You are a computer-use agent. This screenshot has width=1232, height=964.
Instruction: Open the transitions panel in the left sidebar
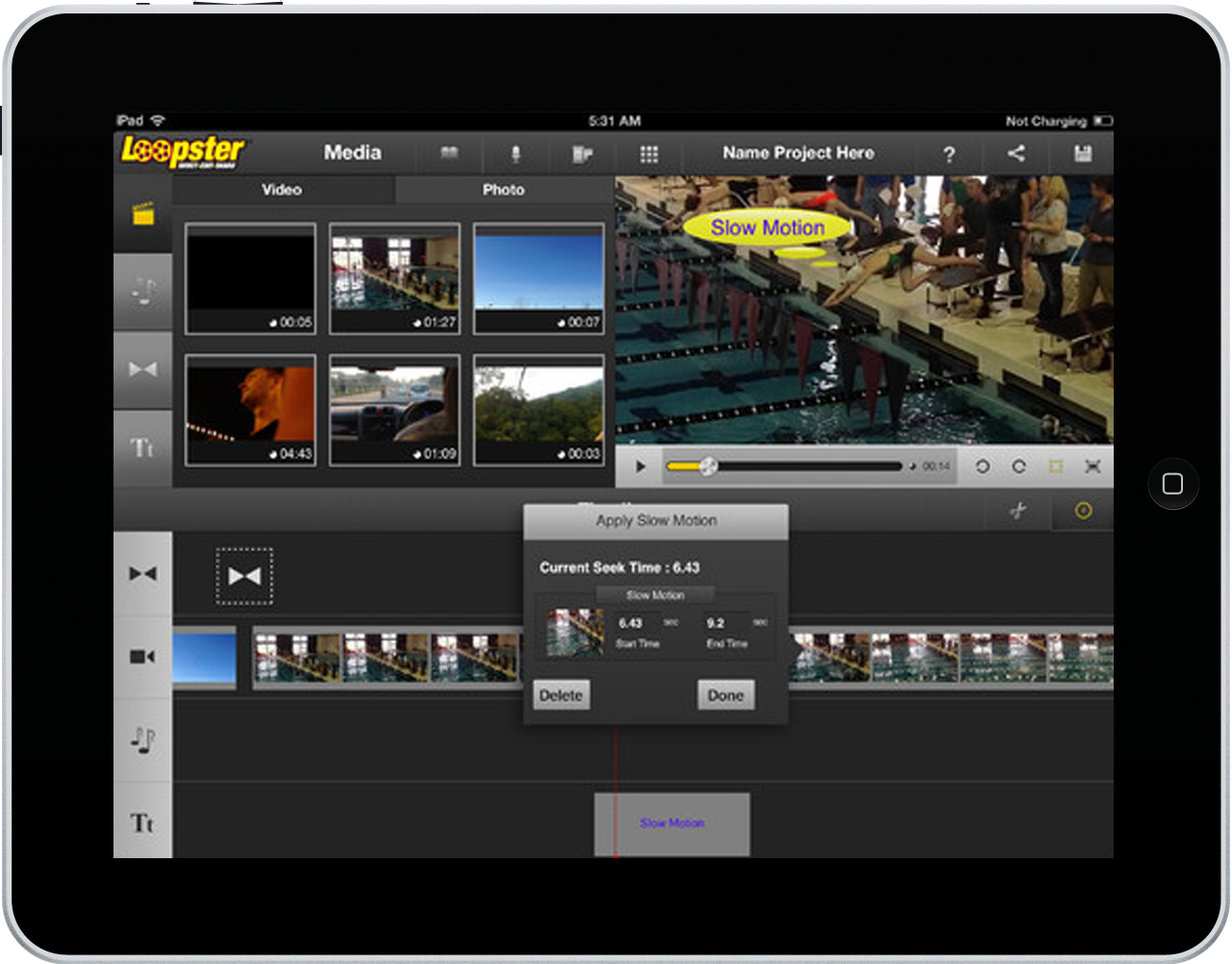click(142, 369)
